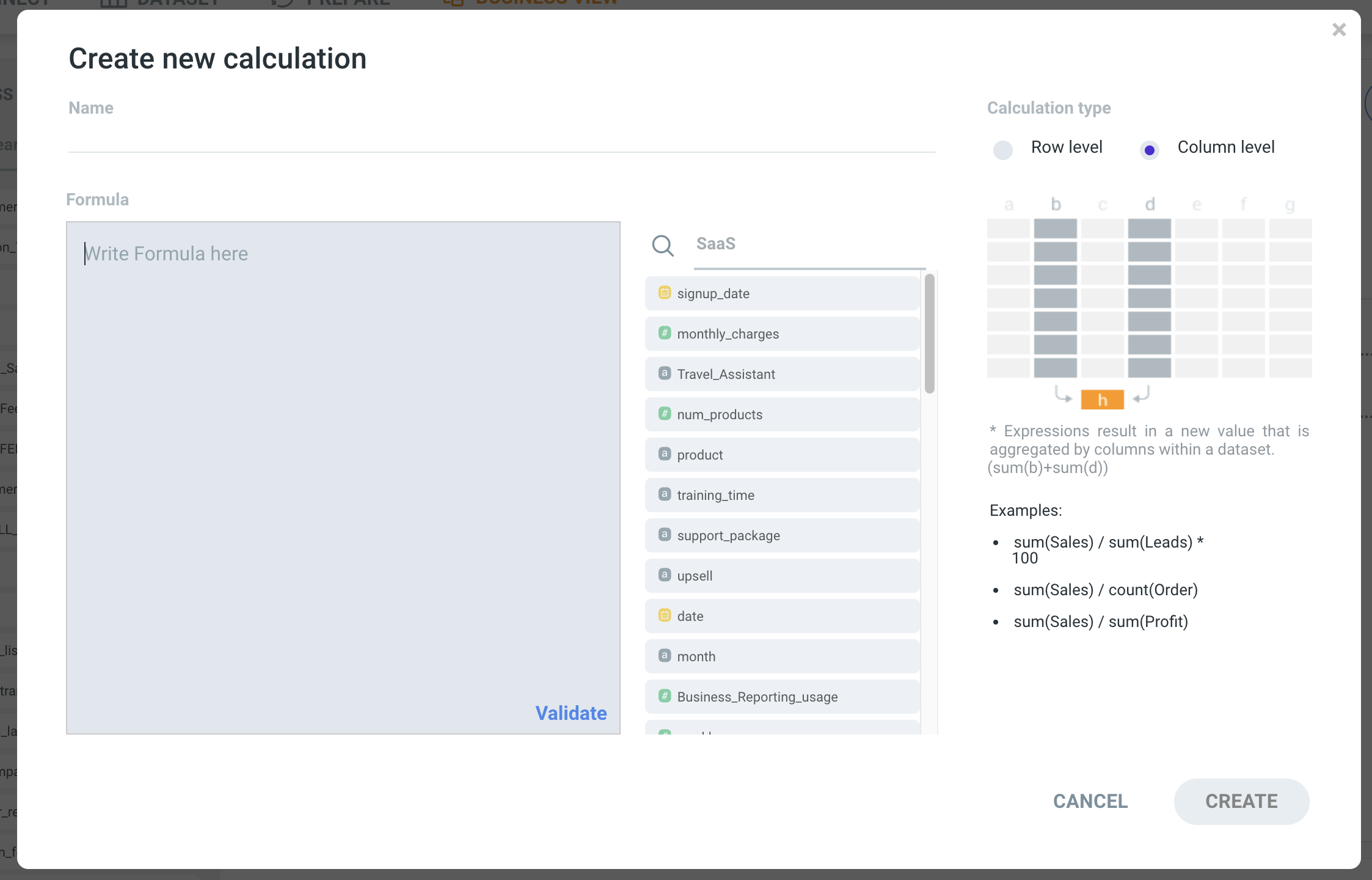Click the date icon next to signup_date
Image resolution: width=1372 pixels, height=880 pixels.
point(665,293)
